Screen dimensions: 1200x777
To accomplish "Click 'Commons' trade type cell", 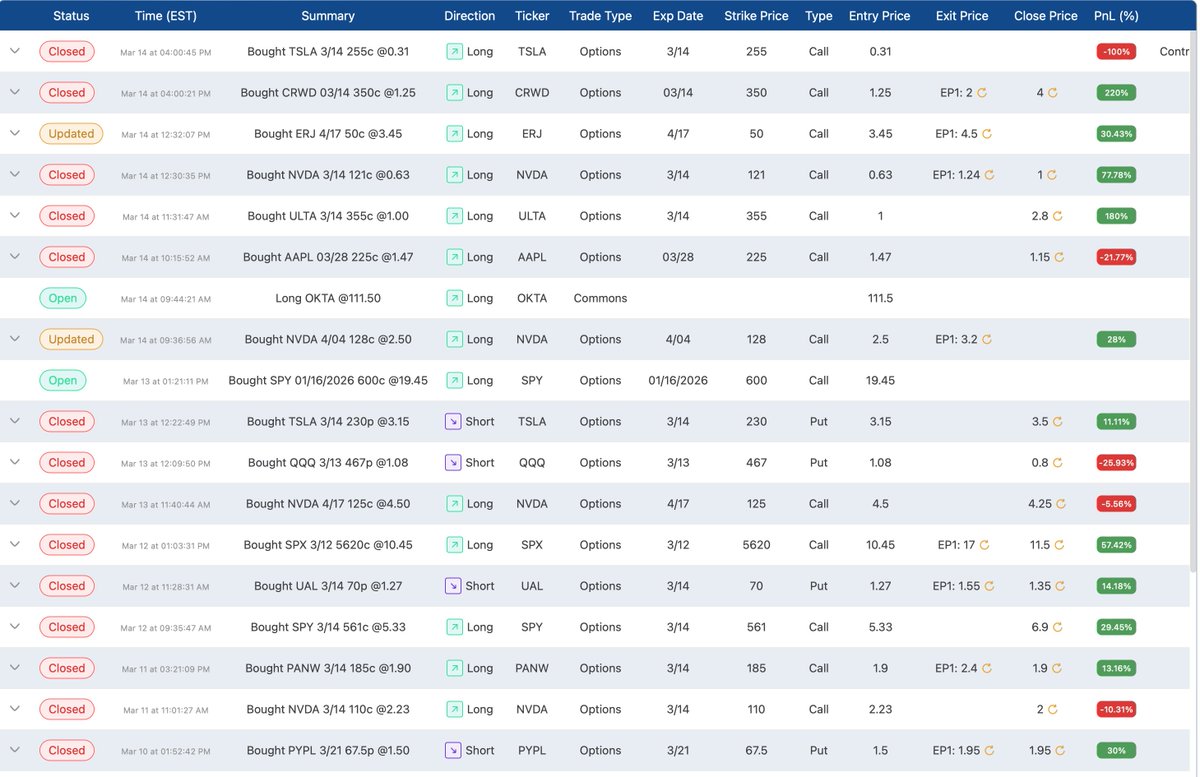I will (600, 298).
